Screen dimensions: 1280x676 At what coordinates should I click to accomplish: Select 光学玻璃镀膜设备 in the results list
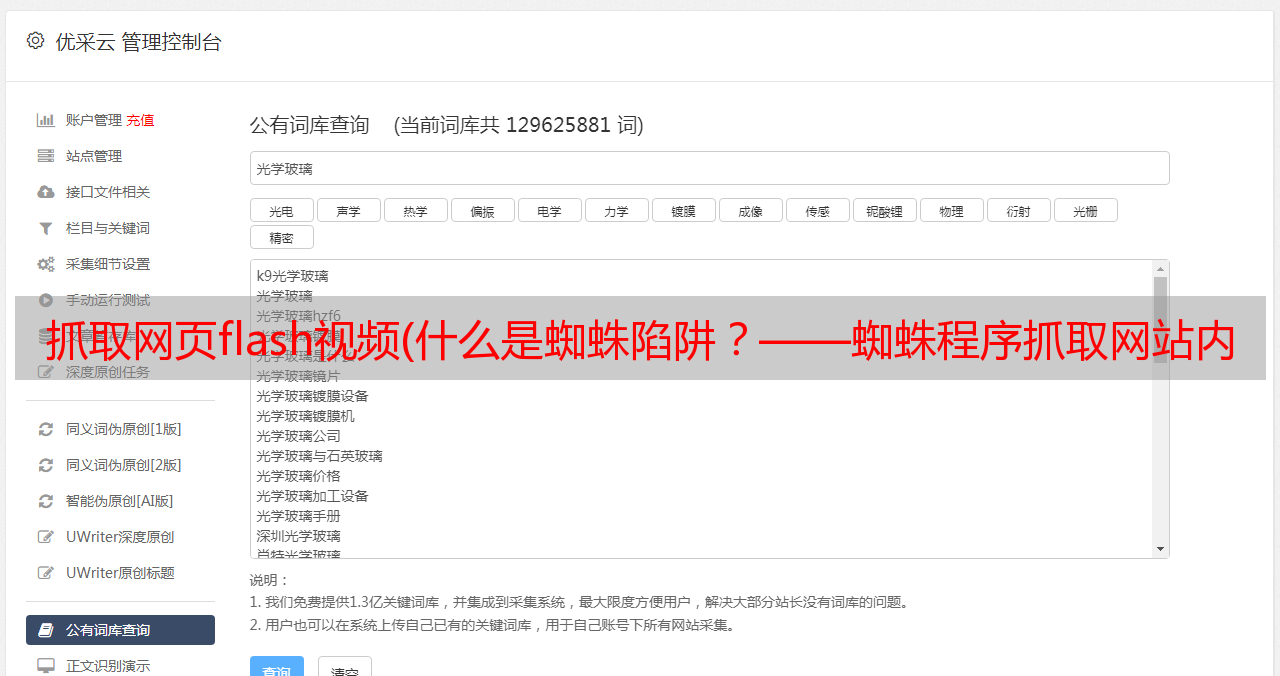312,396
